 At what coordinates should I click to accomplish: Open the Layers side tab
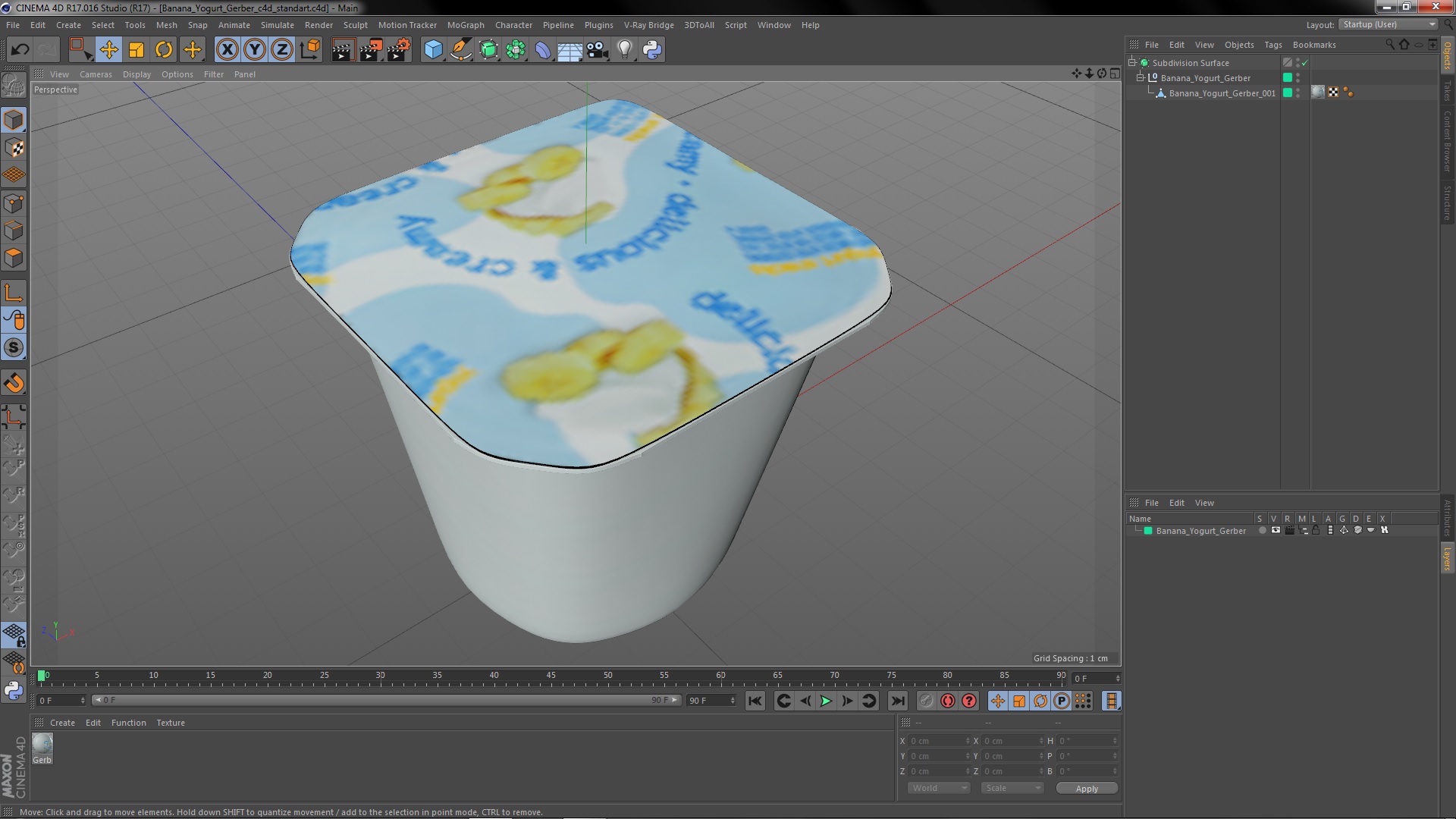(1448, 560)
